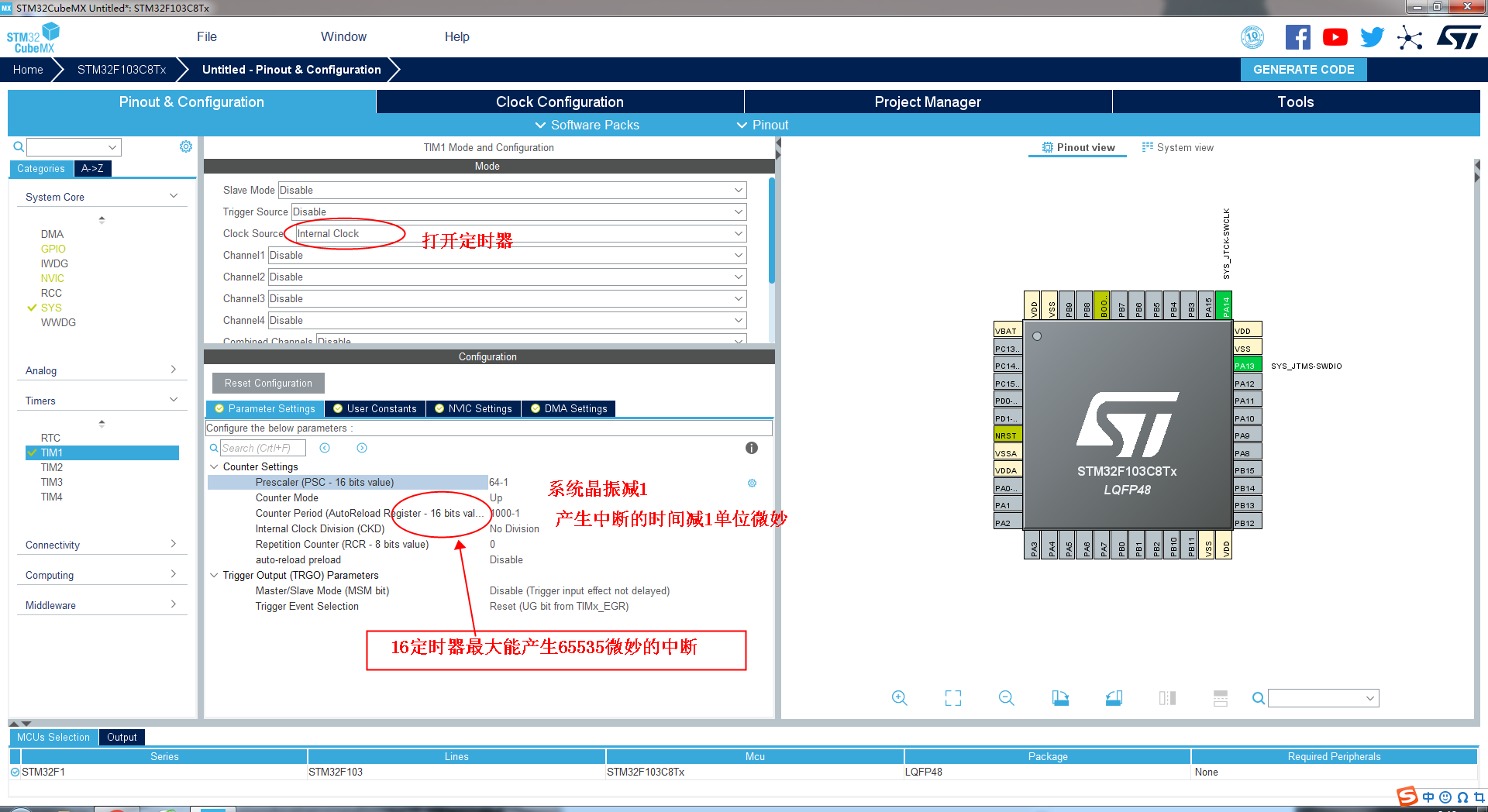Zoom out of the chip pinout

1006,698
